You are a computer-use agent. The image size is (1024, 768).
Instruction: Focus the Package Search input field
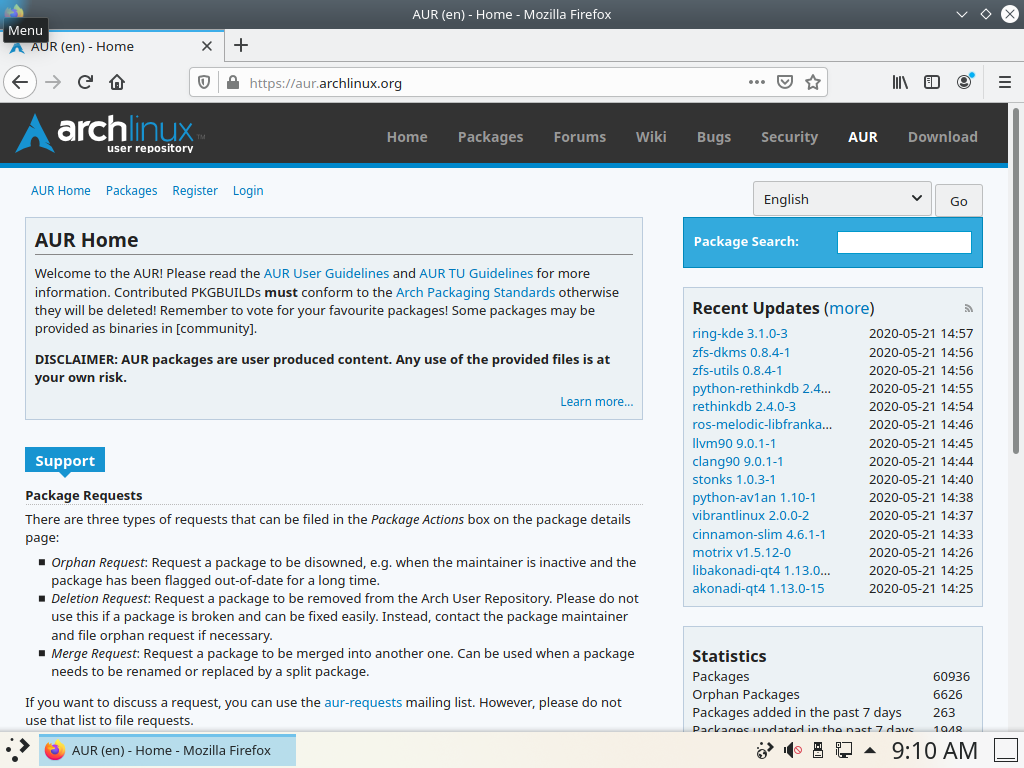tap(904, 242)
